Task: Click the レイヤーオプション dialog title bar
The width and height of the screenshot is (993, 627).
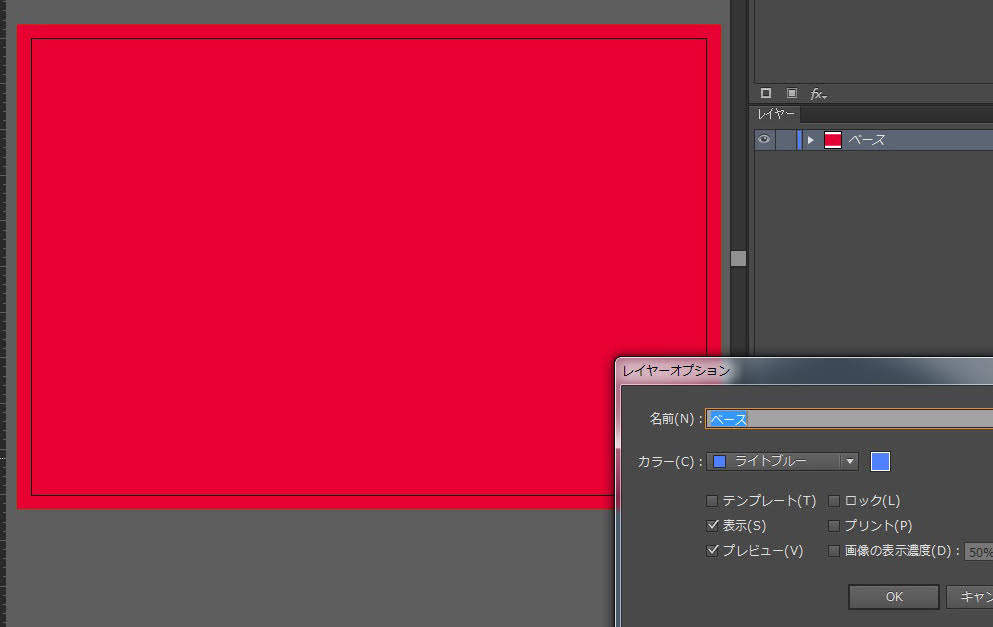Action: pyautogui.click(x=806, y=371)
